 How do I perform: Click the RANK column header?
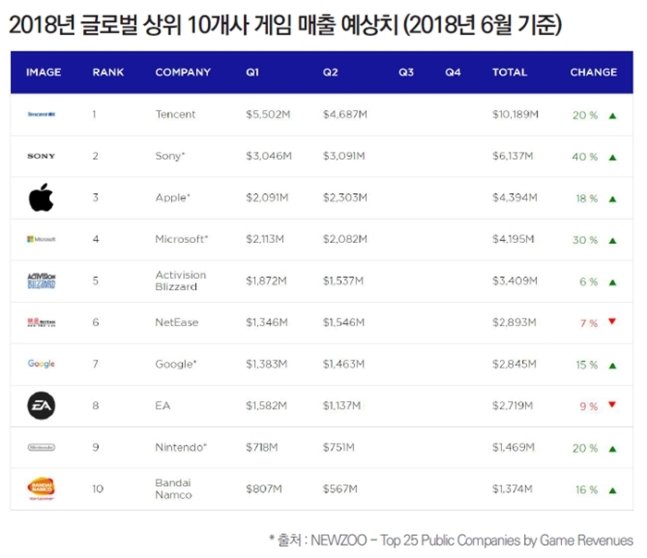pos(108,72)
